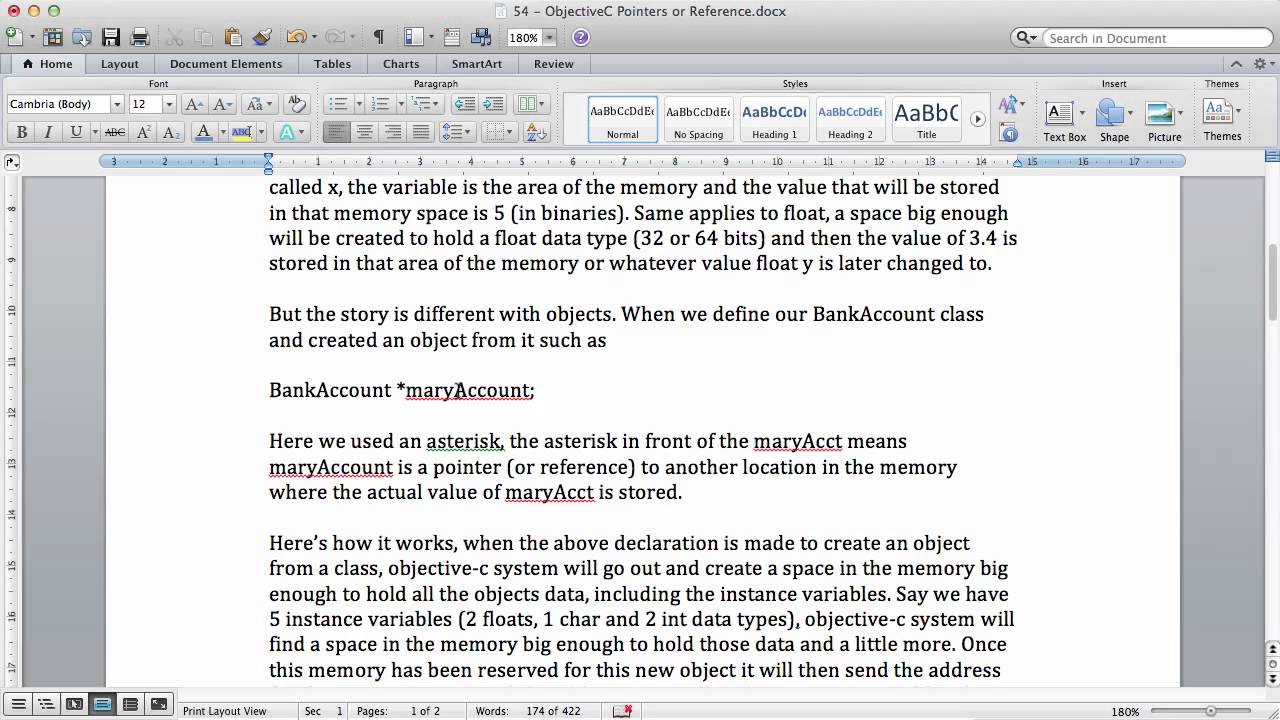The width and height of the screenshot is (1280, 720).
Task: Open the Columns dropdown
Action: [531, 104]
